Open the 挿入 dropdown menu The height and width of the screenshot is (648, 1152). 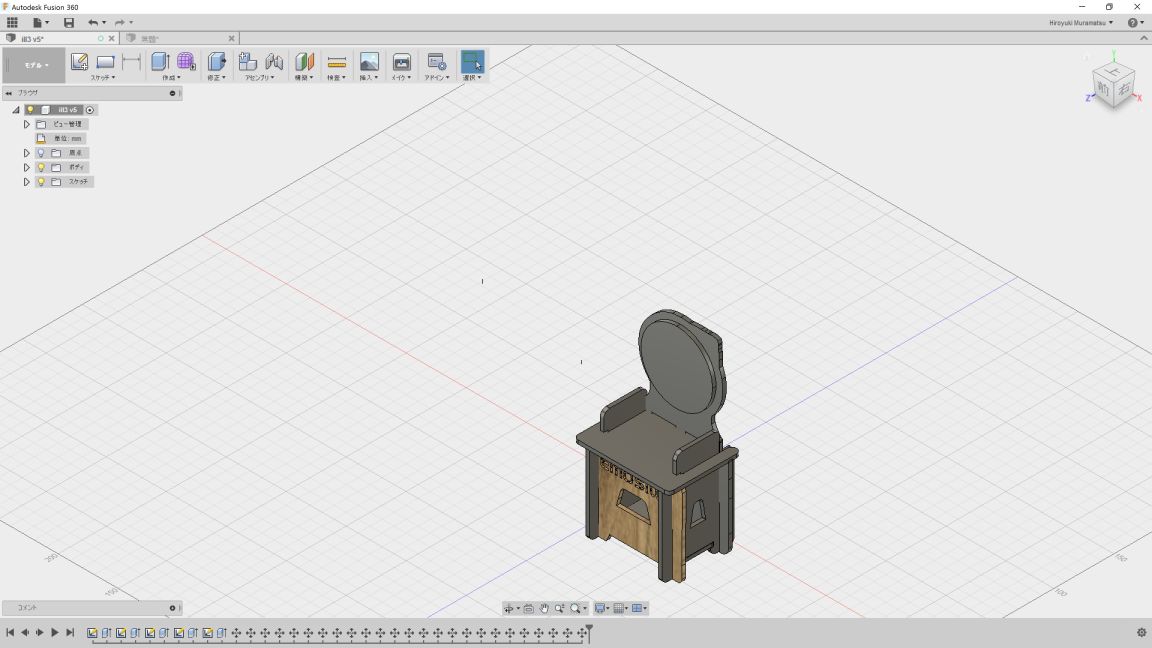click(x=369, y=77)
